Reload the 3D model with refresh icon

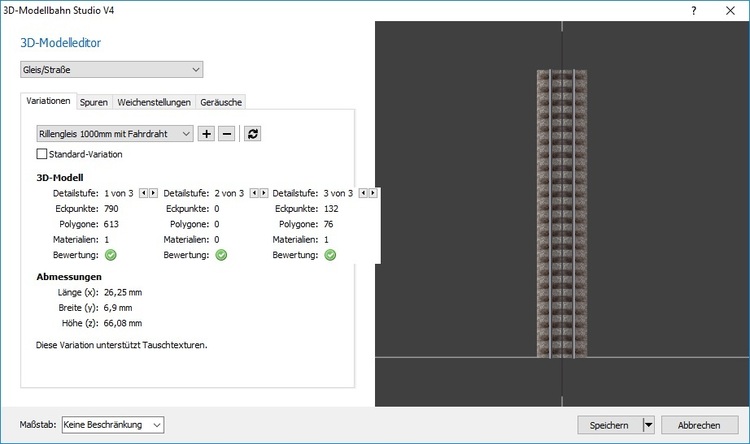click(x=253, y=134)
